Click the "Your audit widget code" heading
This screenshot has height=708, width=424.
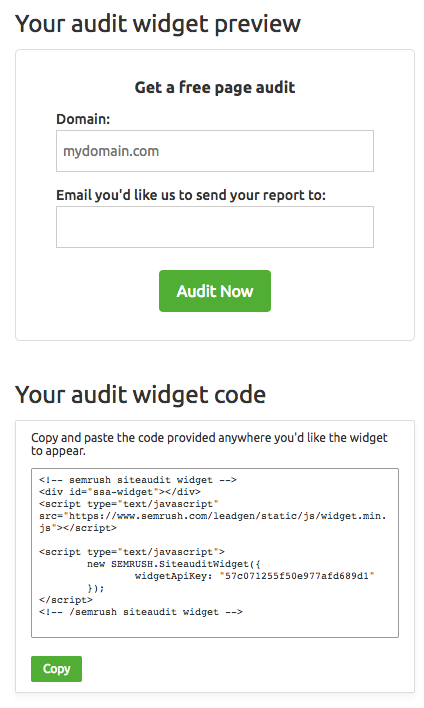coord(140,395)
